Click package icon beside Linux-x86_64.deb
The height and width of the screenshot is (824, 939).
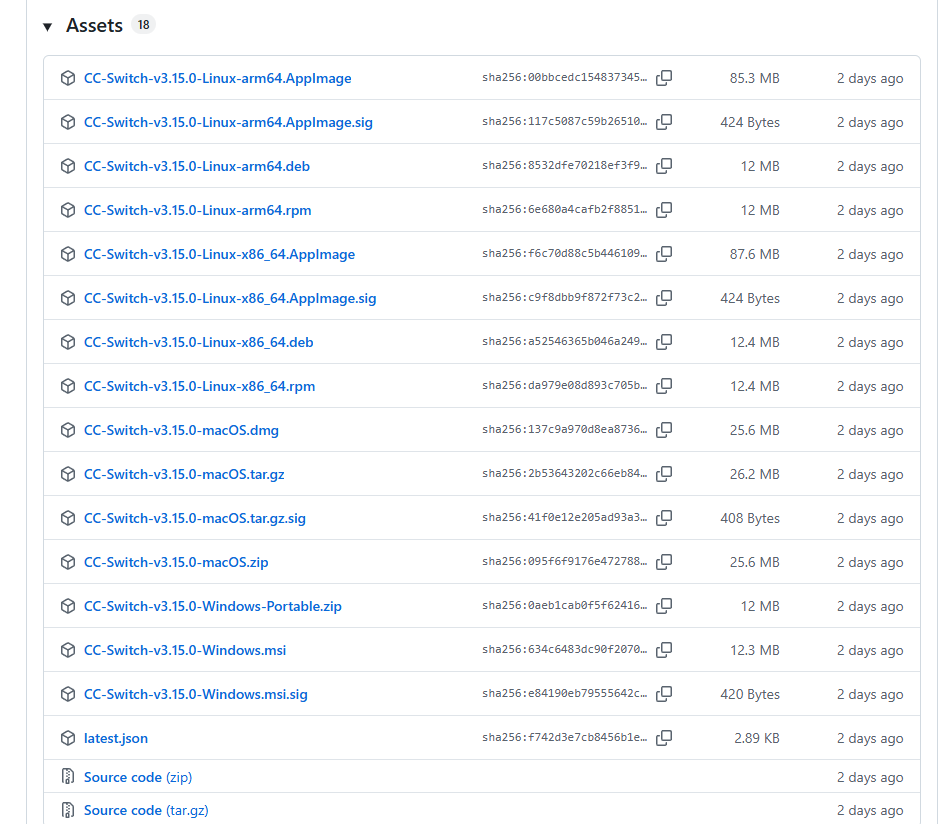point(68,343)
